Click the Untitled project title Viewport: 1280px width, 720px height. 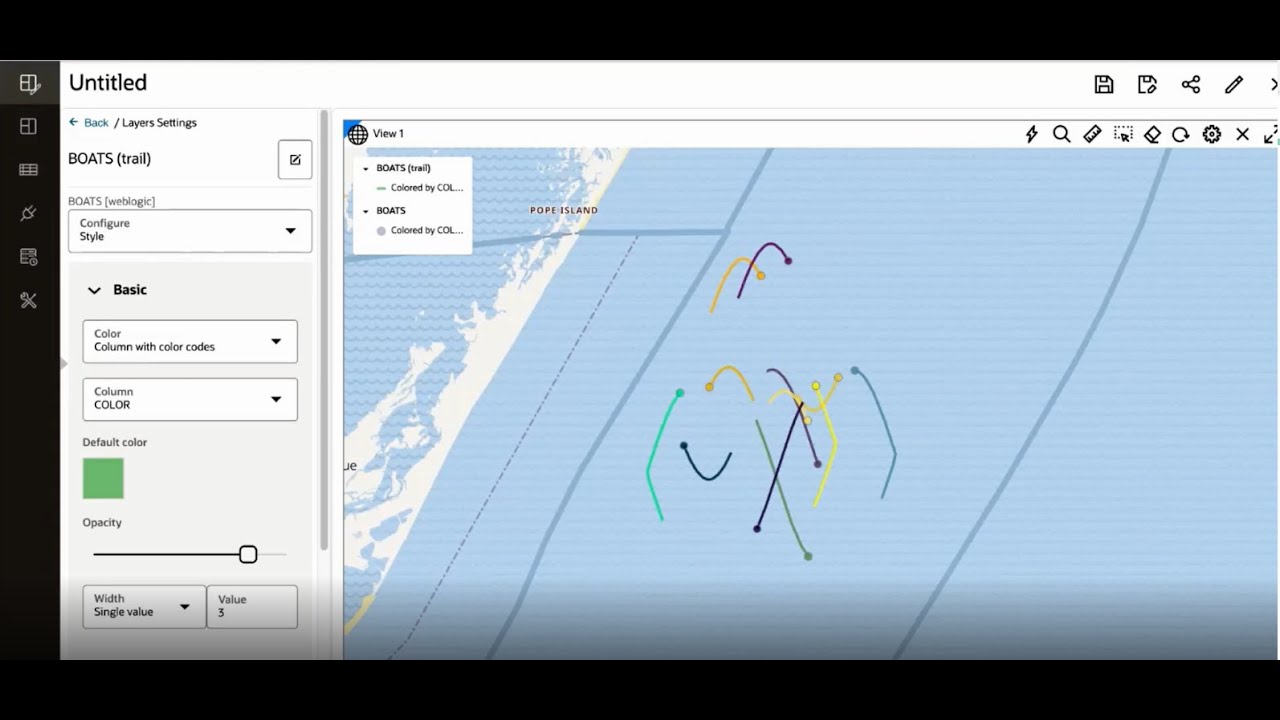pos(108,83)
